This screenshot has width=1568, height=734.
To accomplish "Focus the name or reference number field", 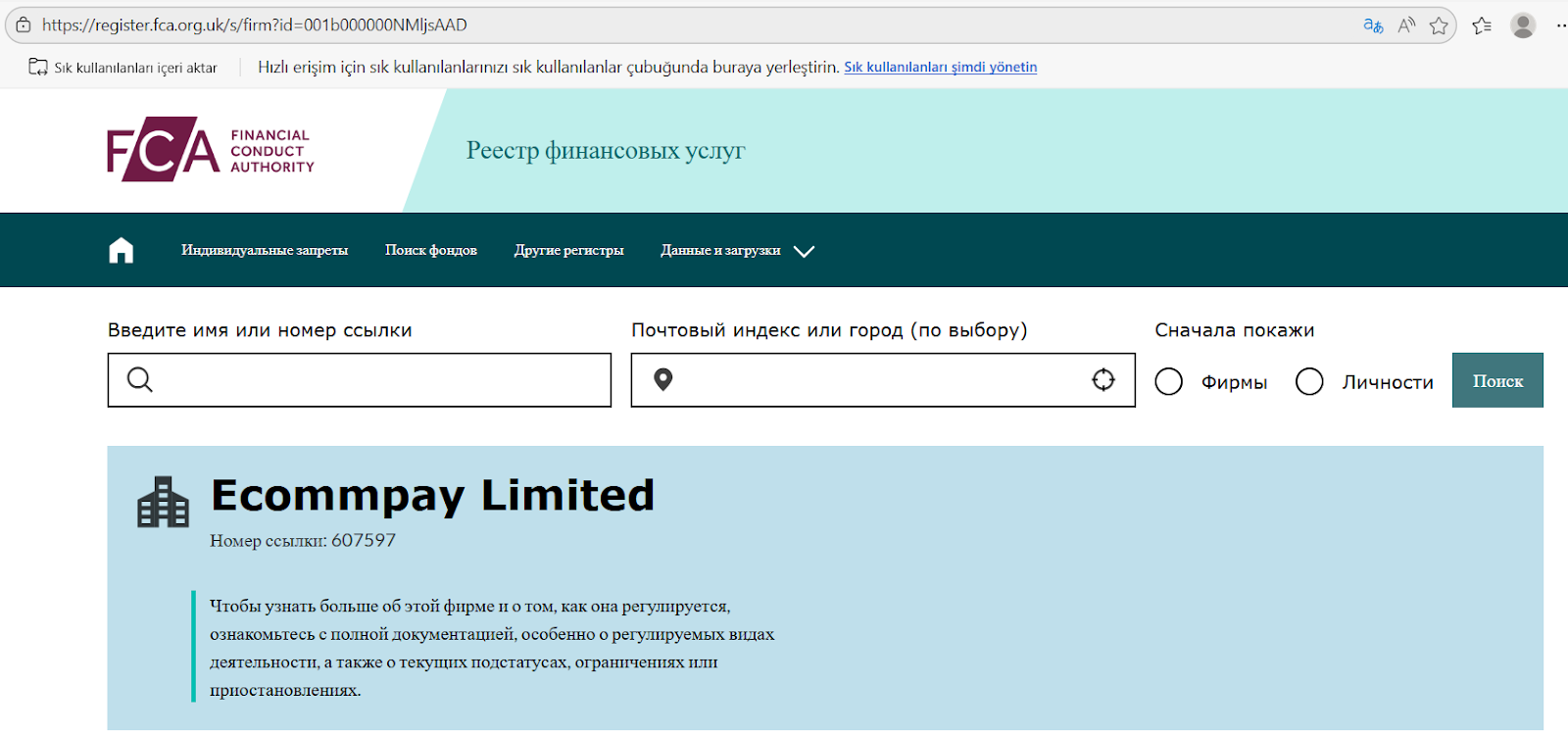I will coord(360,380).
